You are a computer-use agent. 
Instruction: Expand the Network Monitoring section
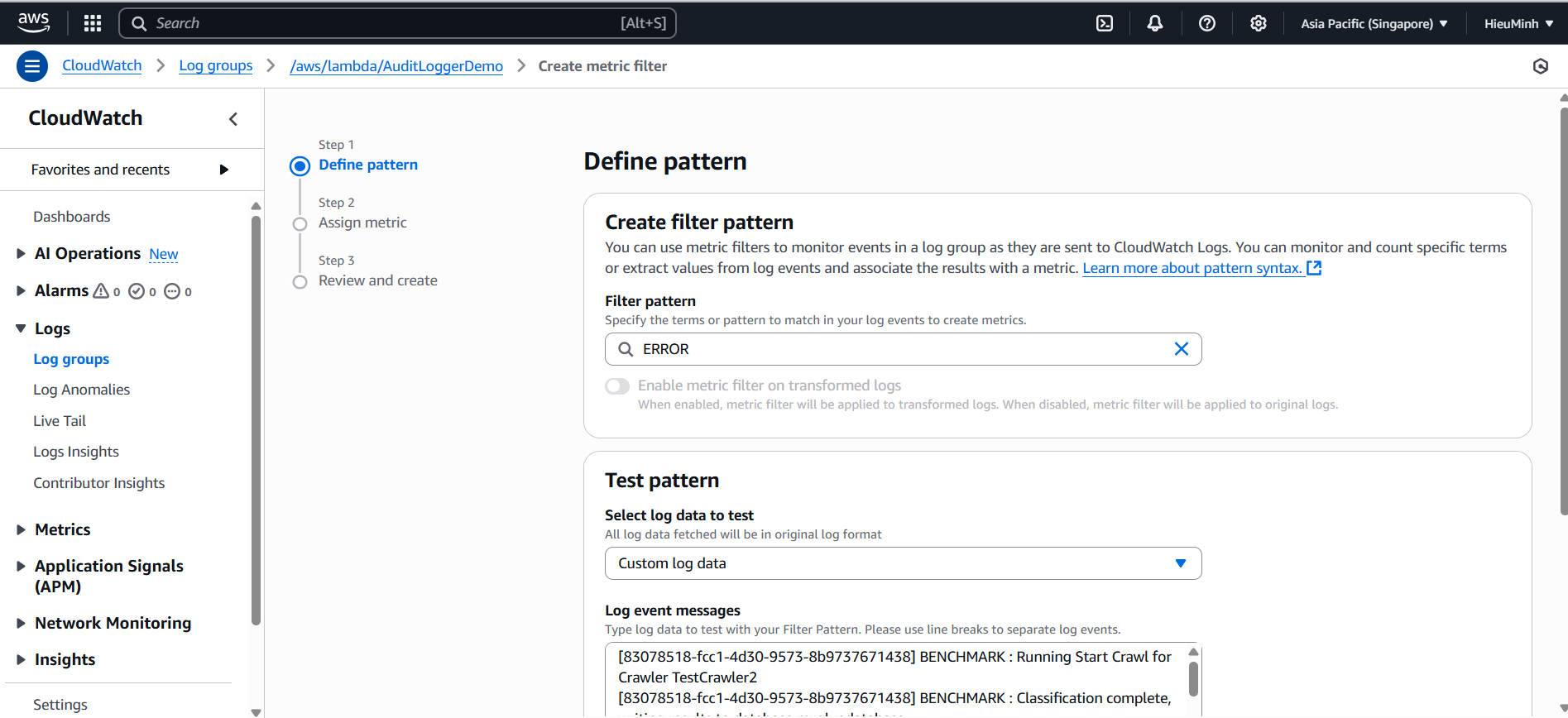click(21, 623)
